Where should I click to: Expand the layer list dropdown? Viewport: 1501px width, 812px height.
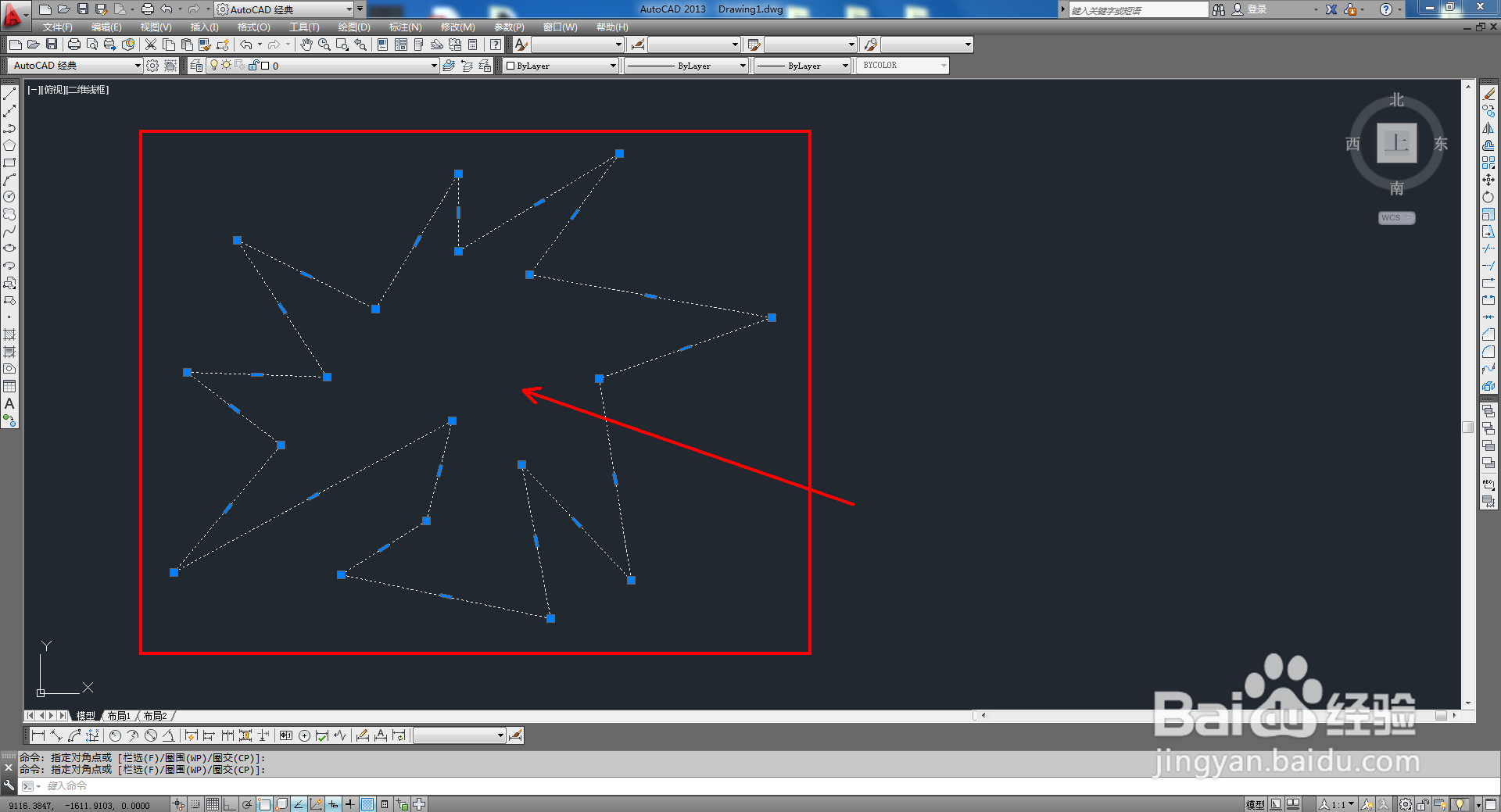434,66
